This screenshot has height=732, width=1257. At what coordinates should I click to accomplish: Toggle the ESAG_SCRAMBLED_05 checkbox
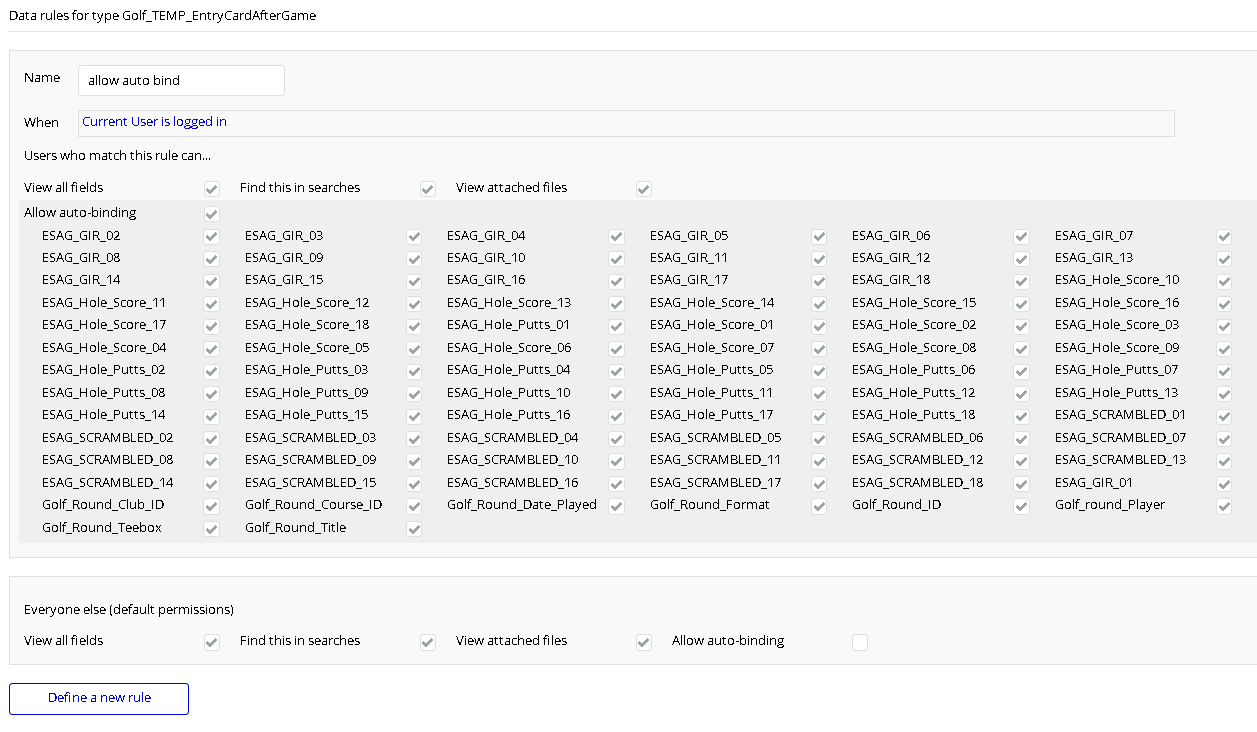pyautogui.click(x=819, y=438)
